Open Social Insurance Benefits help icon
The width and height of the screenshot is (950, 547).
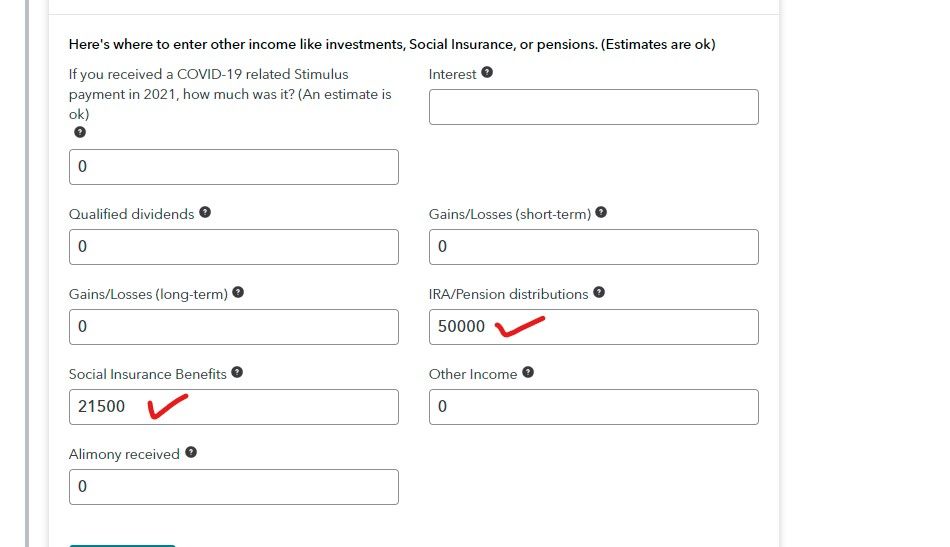coord(237,373)
